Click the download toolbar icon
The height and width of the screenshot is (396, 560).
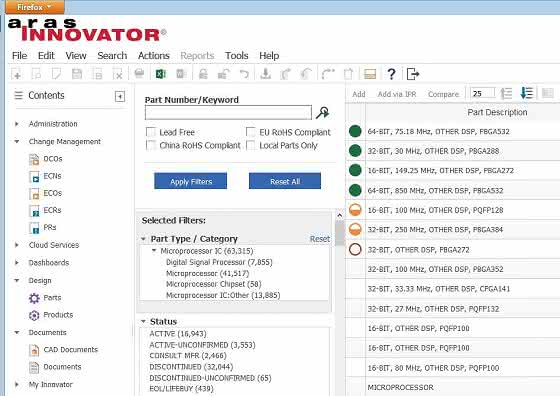[265, 74]
